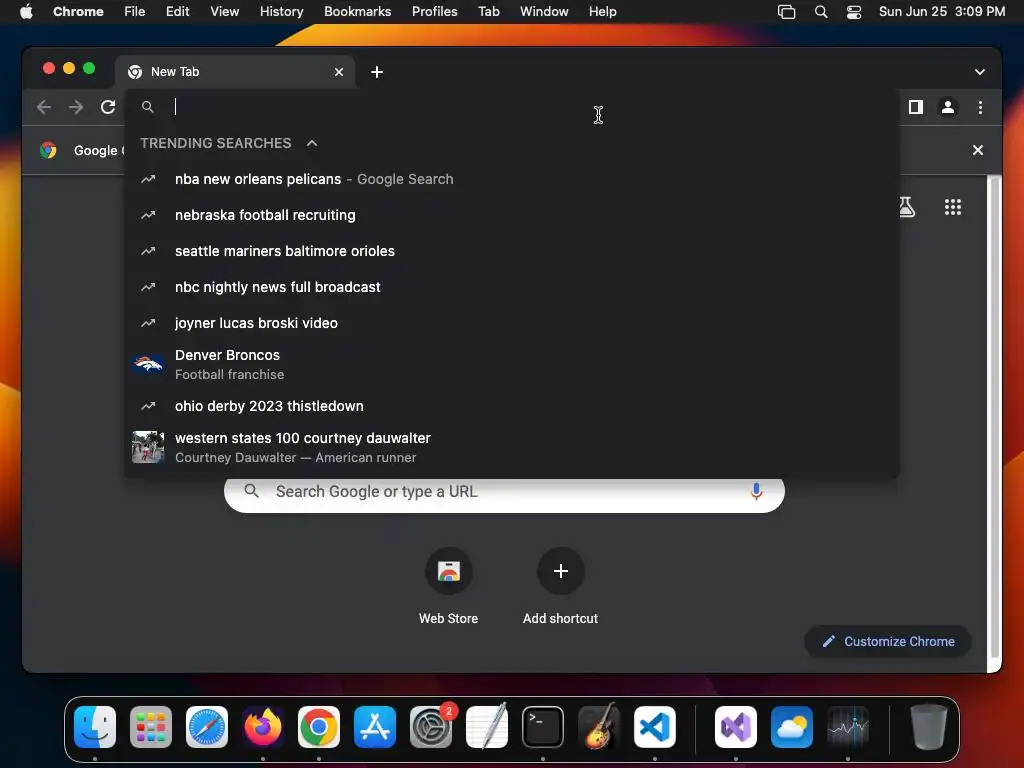Expand the tab search chevron

point(980,72)
